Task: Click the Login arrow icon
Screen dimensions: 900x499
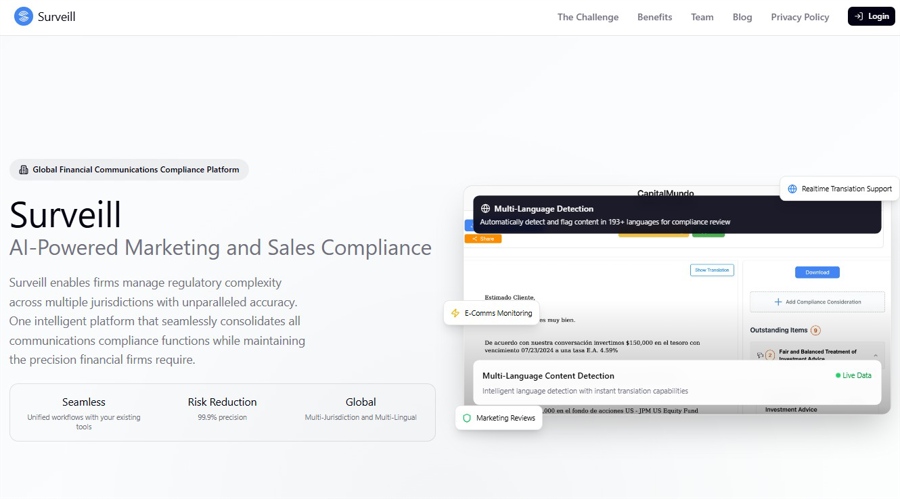Action: coord(859,16)
